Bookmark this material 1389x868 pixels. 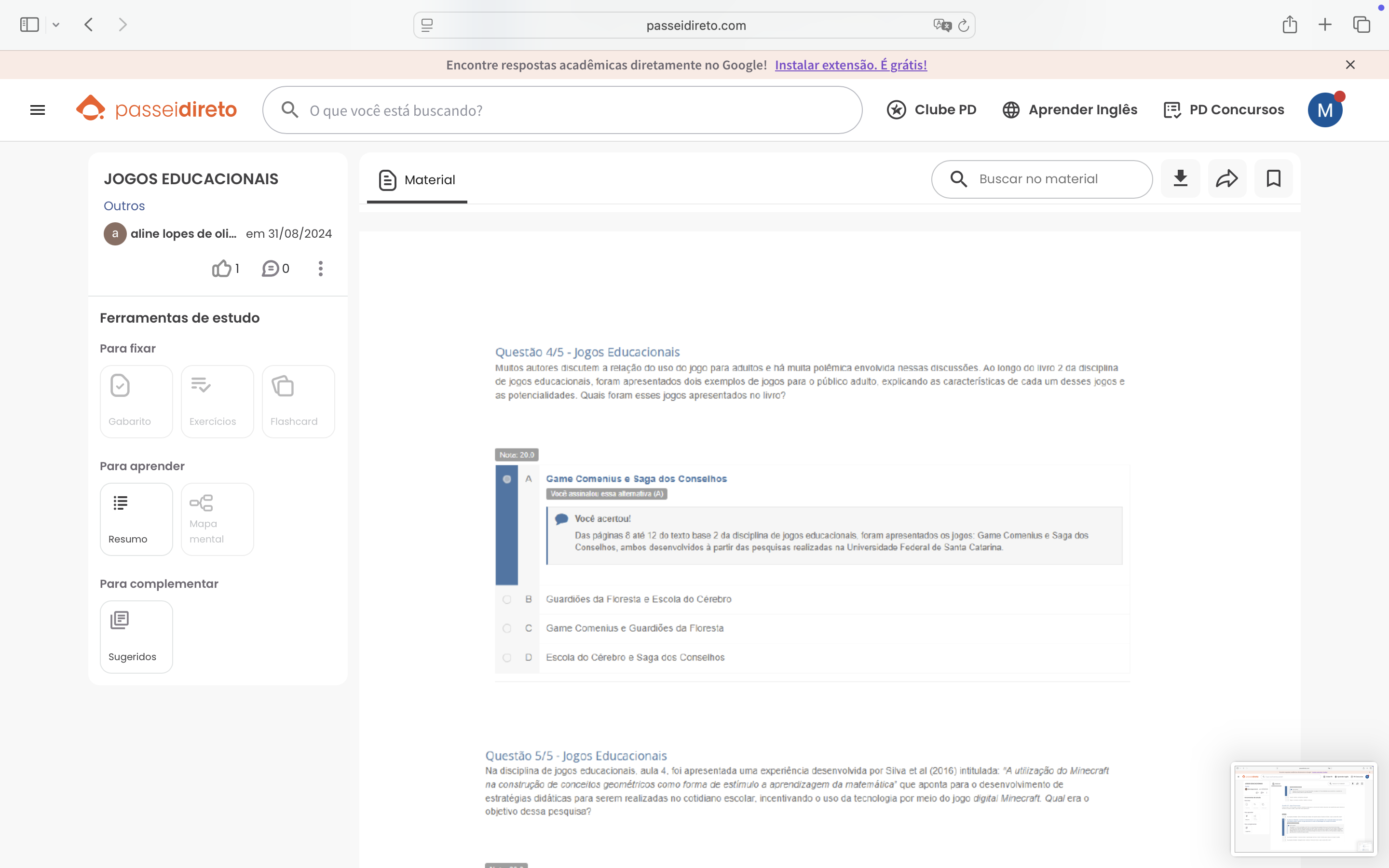click(1273, 178)
